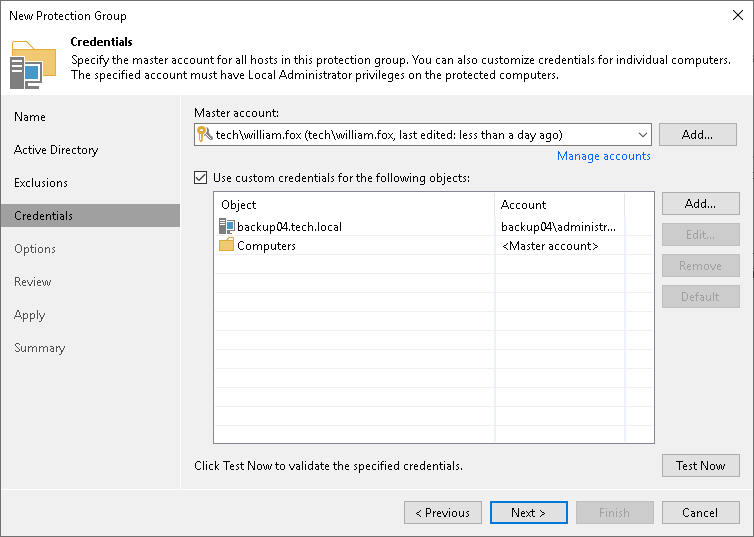Go to the Name wizard step

tap(30, 117)
